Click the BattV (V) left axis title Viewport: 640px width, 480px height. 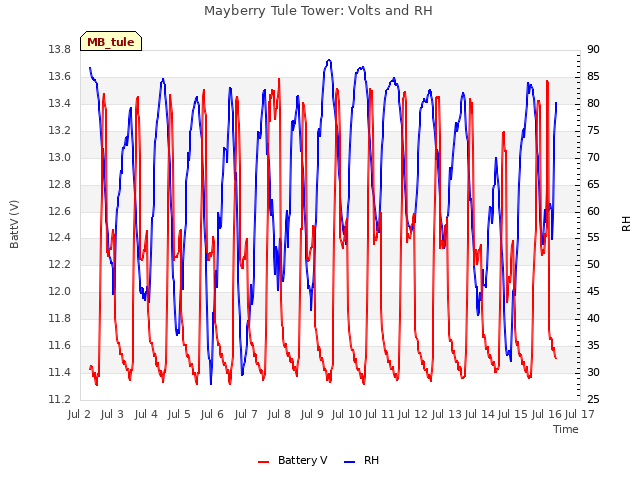14,224
